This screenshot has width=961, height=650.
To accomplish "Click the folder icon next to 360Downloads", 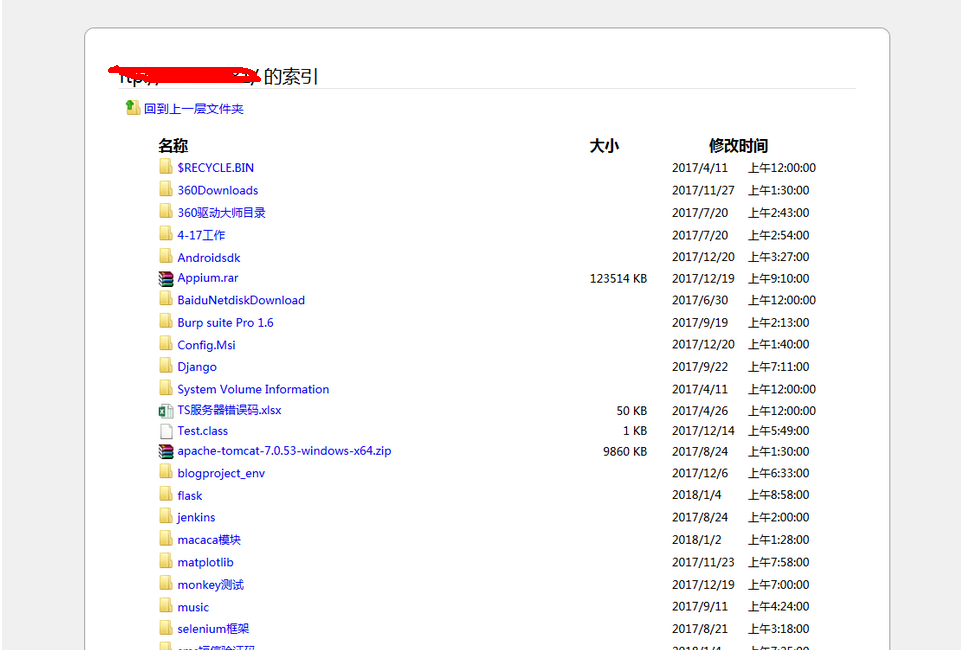I will [x=165, y=189].
